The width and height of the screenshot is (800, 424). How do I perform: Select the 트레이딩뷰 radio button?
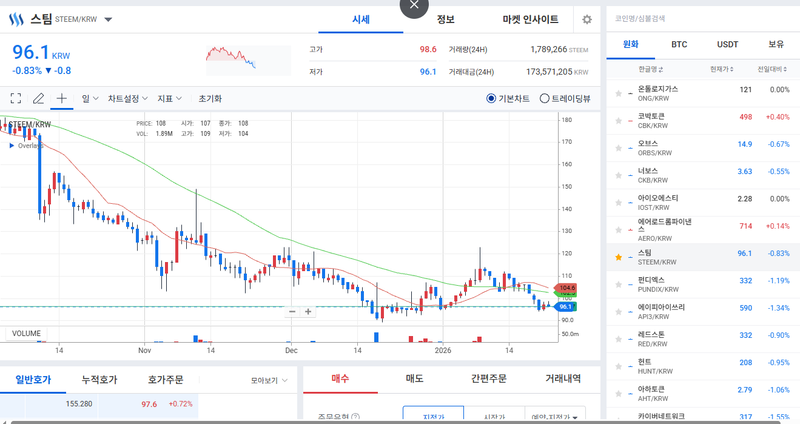coord(544,99)
